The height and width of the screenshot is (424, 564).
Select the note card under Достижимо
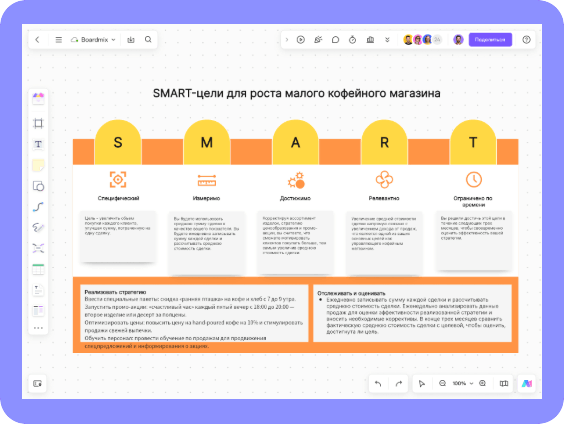coord(295,242)
